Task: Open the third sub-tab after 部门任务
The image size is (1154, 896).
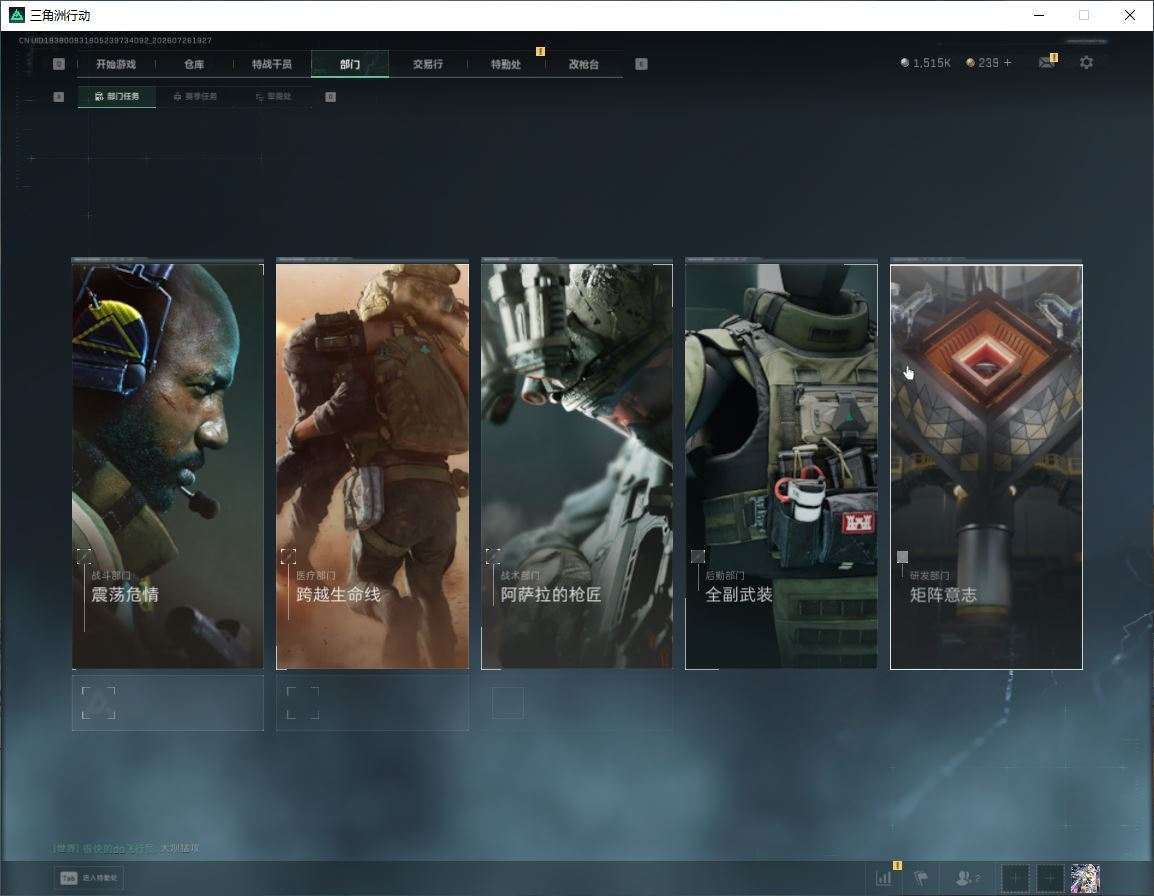Action: [x=273, y=96]
